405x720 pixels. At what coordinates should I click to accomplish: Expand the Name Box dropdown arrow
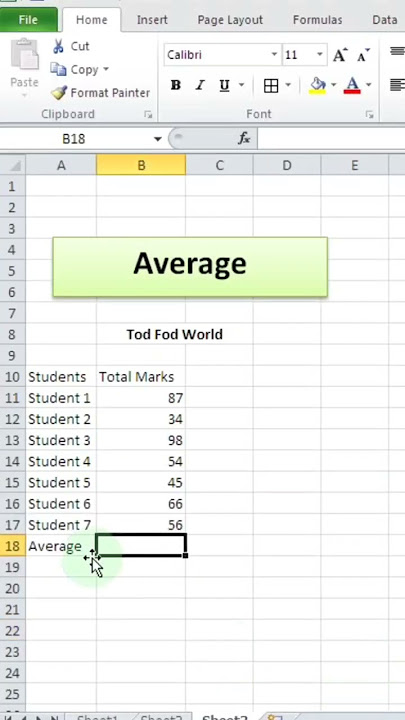(x=158, y=139)
